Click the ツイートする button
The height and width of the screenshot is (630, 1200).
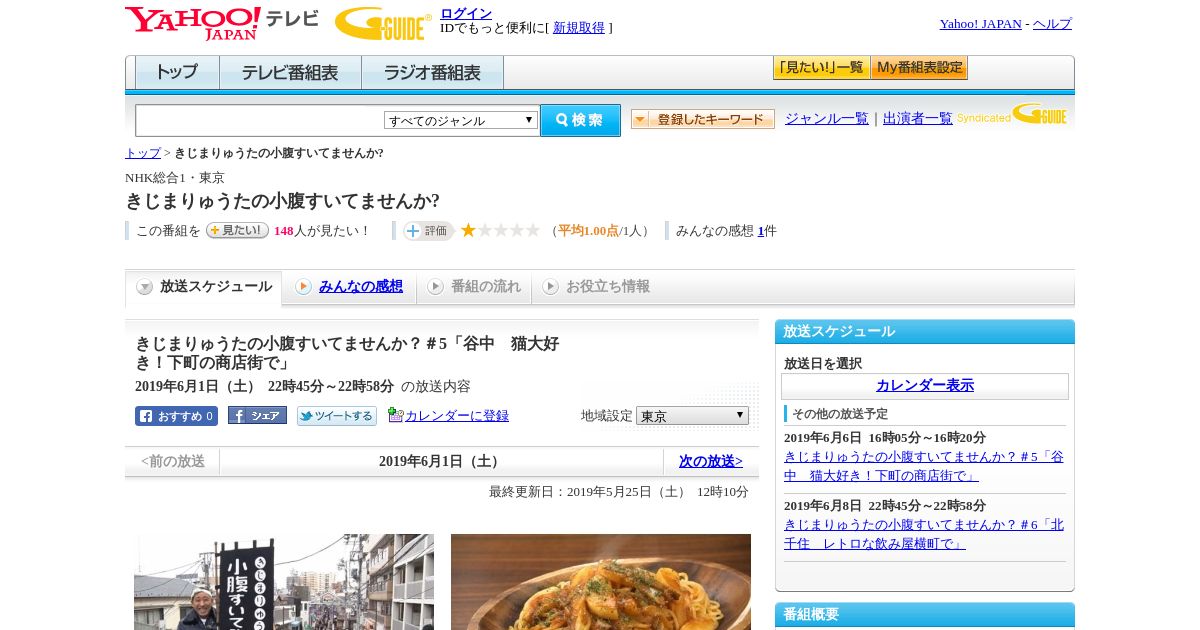pyautogui.click(x=337, y=416)
